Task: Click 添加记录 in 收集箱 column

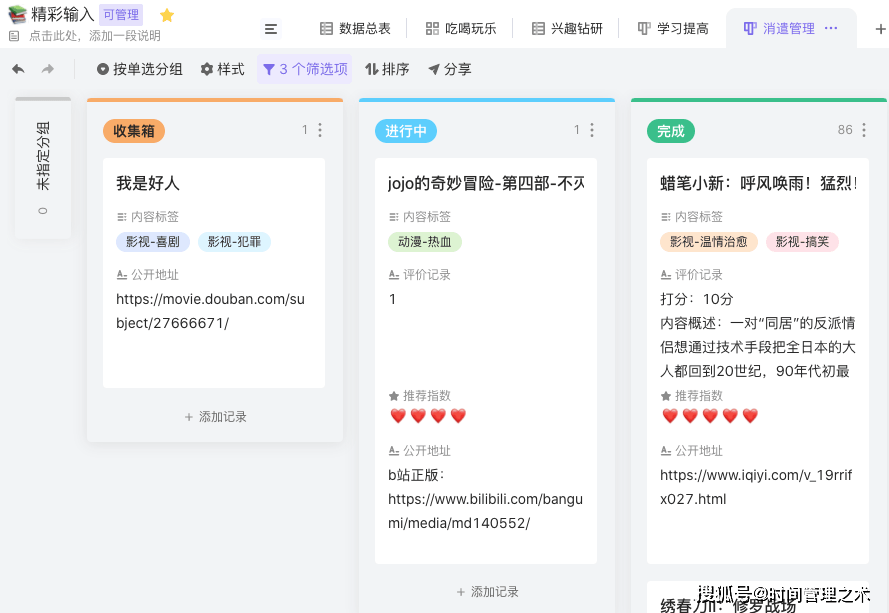Action: (215, 417)
